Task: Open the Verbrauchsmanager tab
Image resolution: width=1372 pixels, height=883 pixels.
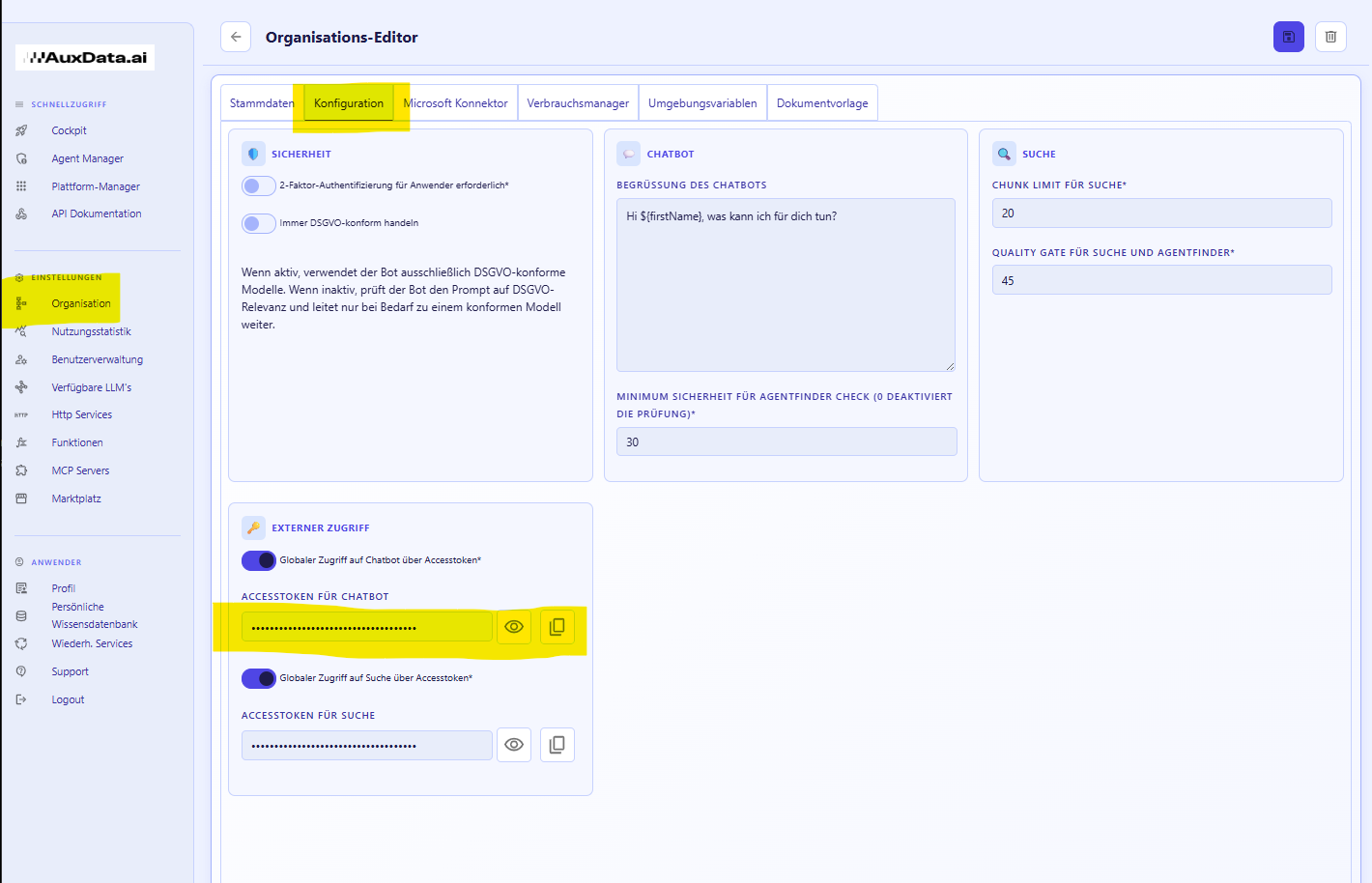Action: [x=578, y=103]
